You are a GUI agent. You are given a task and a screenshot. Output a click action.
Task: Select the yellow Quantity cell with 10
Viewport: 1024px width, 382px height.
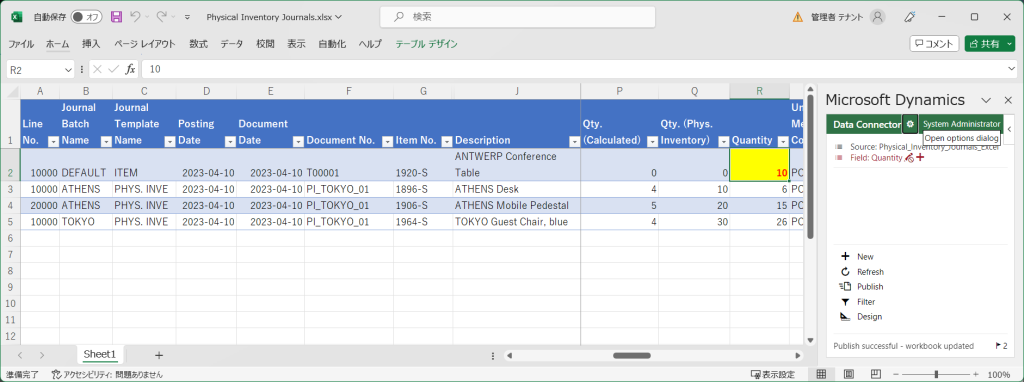click(x=760, y=165)
